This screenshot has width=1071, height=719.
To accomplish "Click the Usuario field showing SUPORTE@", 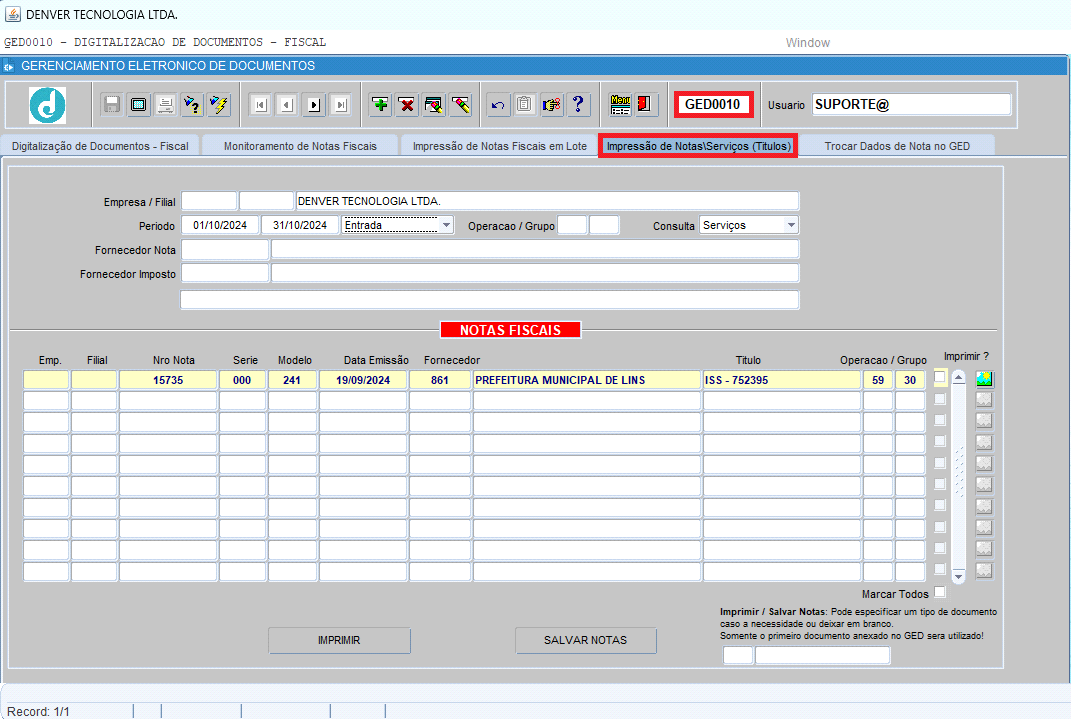I will point(911,104).
